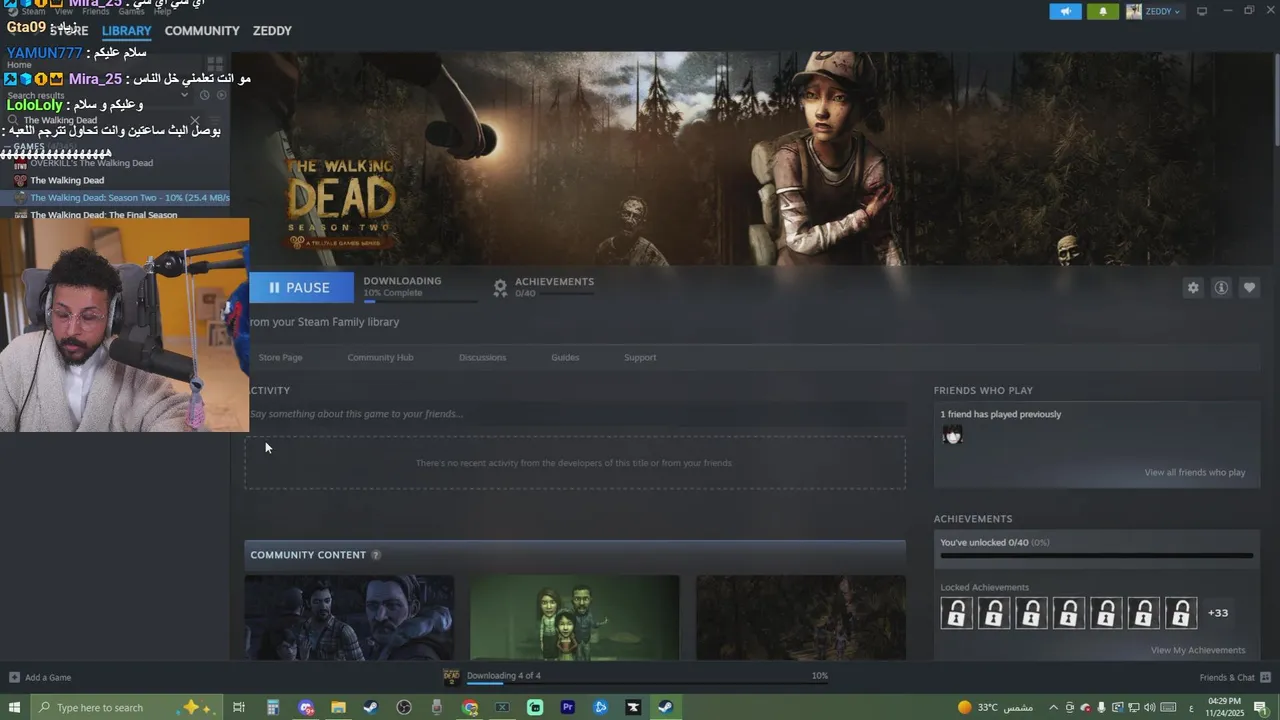Open the Support link
This screenshot has height=720, width=1280.
click(x=640, y=357)
